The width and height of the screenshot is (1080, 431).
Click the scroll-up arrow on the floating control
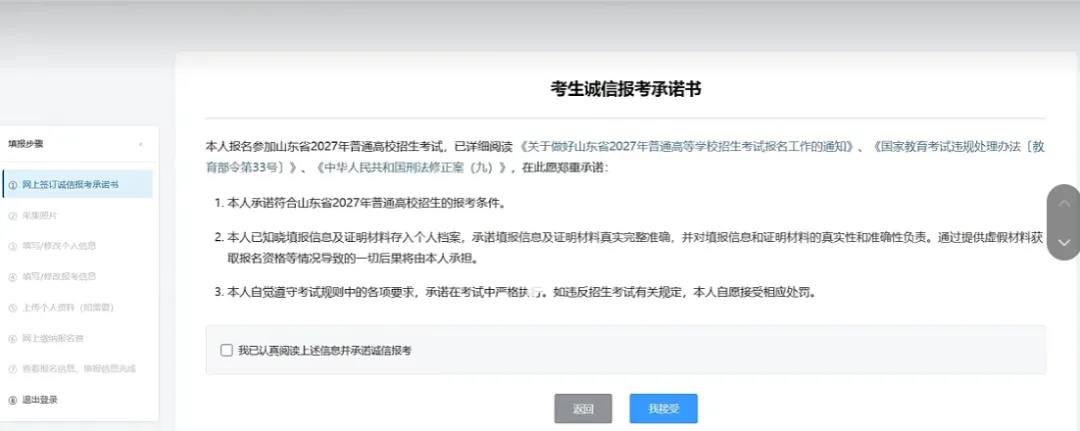click(x=1063, y=204)
